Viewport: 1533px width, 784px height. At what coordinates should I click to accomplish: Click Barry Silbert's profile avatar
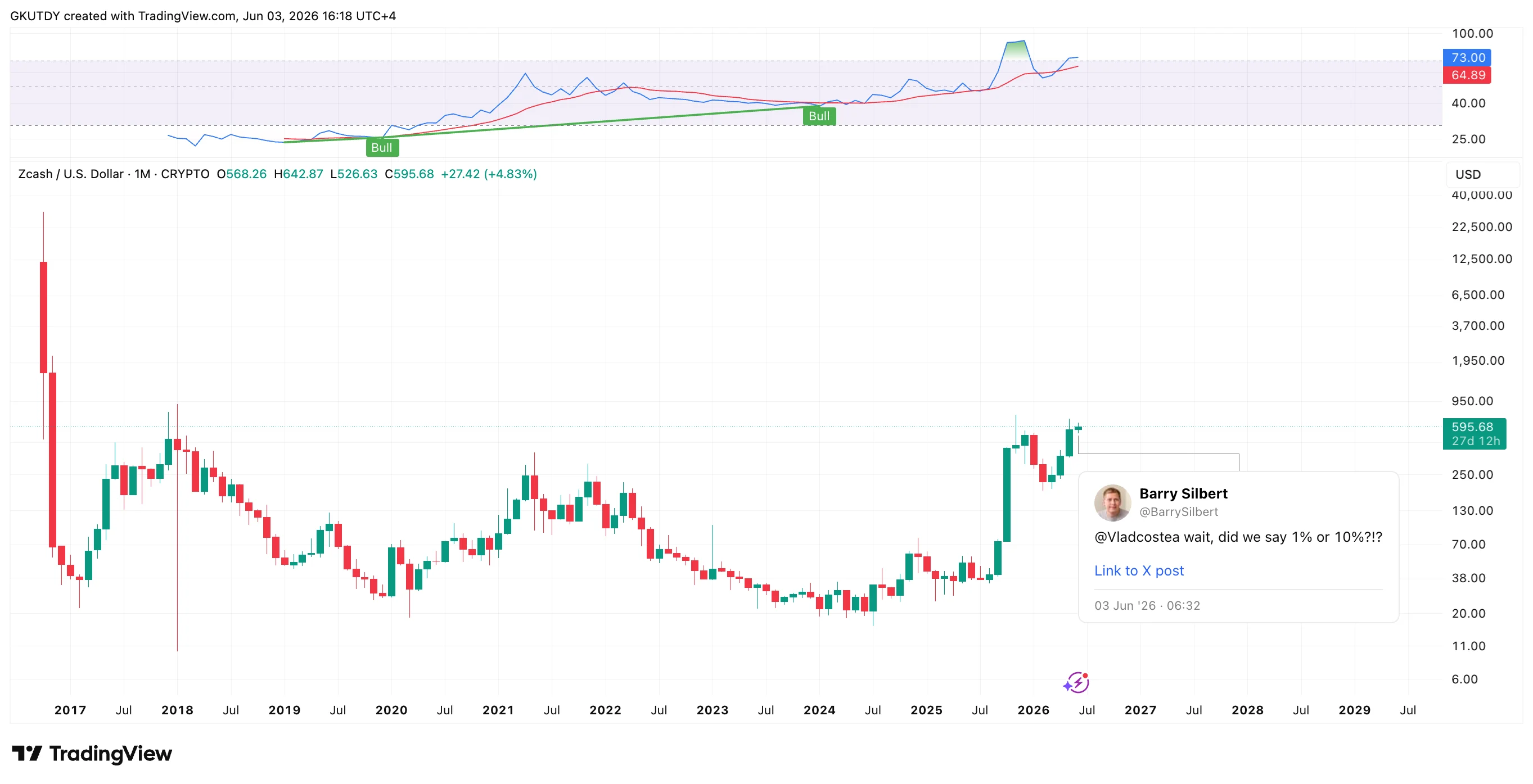[1112, 502]
